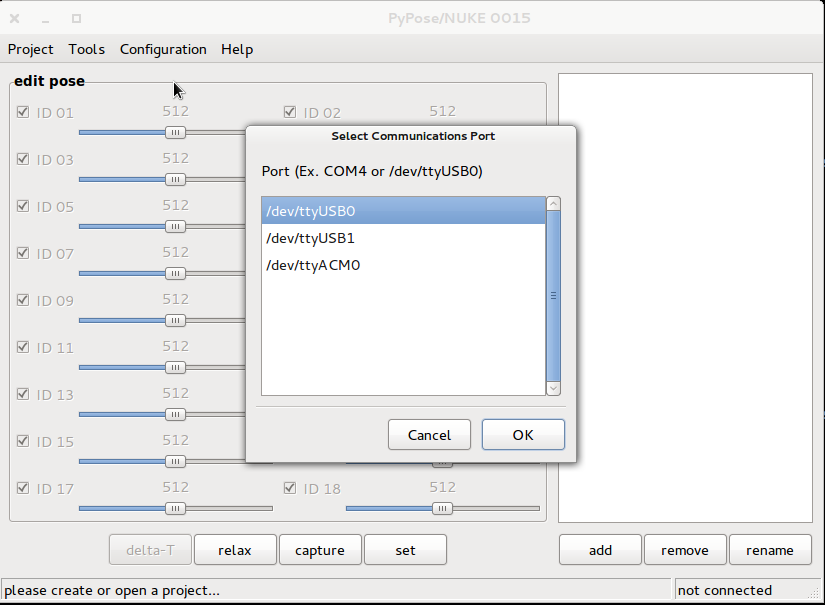Click the add pose button
Viewport: 825px width, 605px height.
(600, 550)
